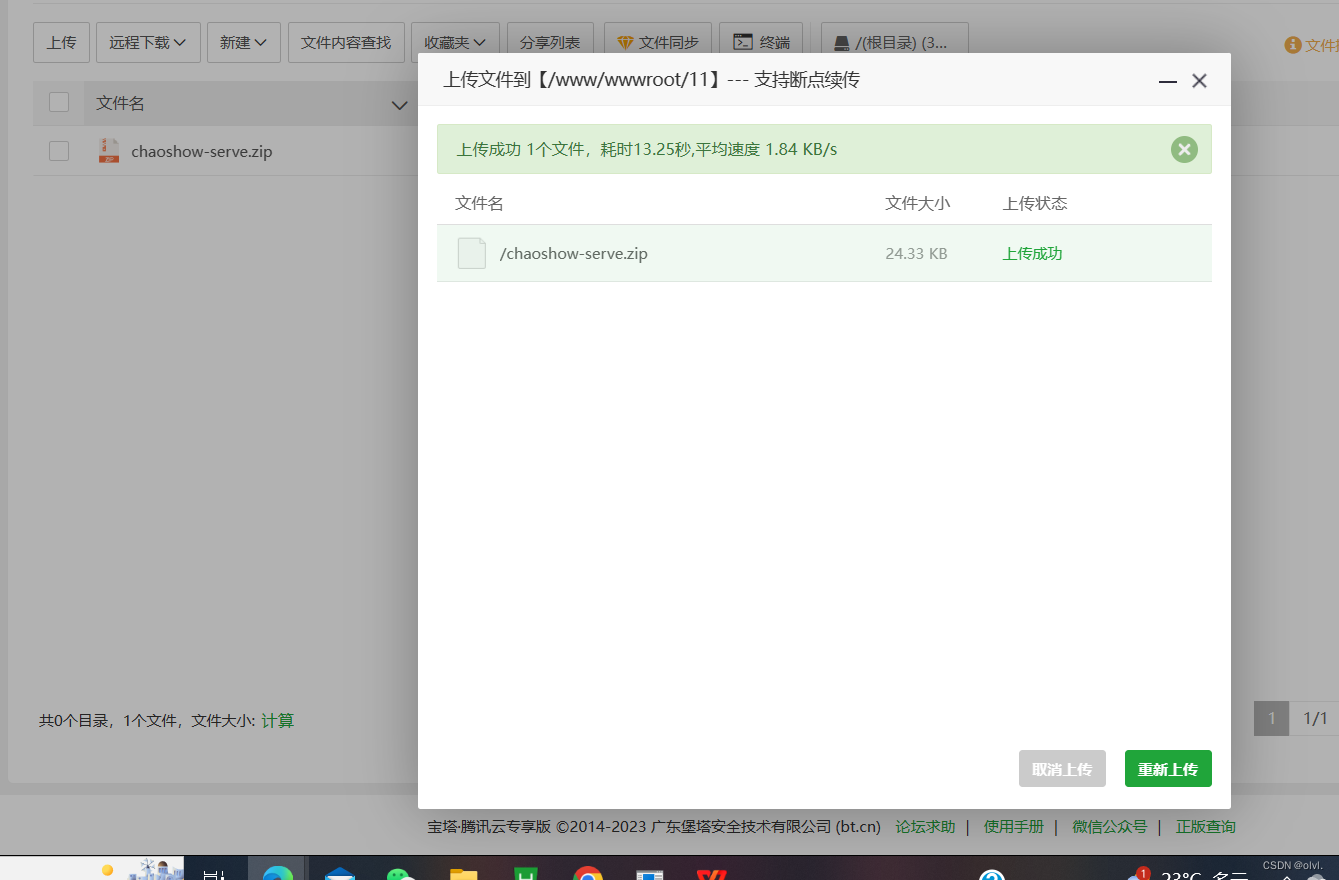Viewport: 1339px width, 880px height.
Task: Click the 上传状态 column header in dialog
Action: pos(1035,203)
